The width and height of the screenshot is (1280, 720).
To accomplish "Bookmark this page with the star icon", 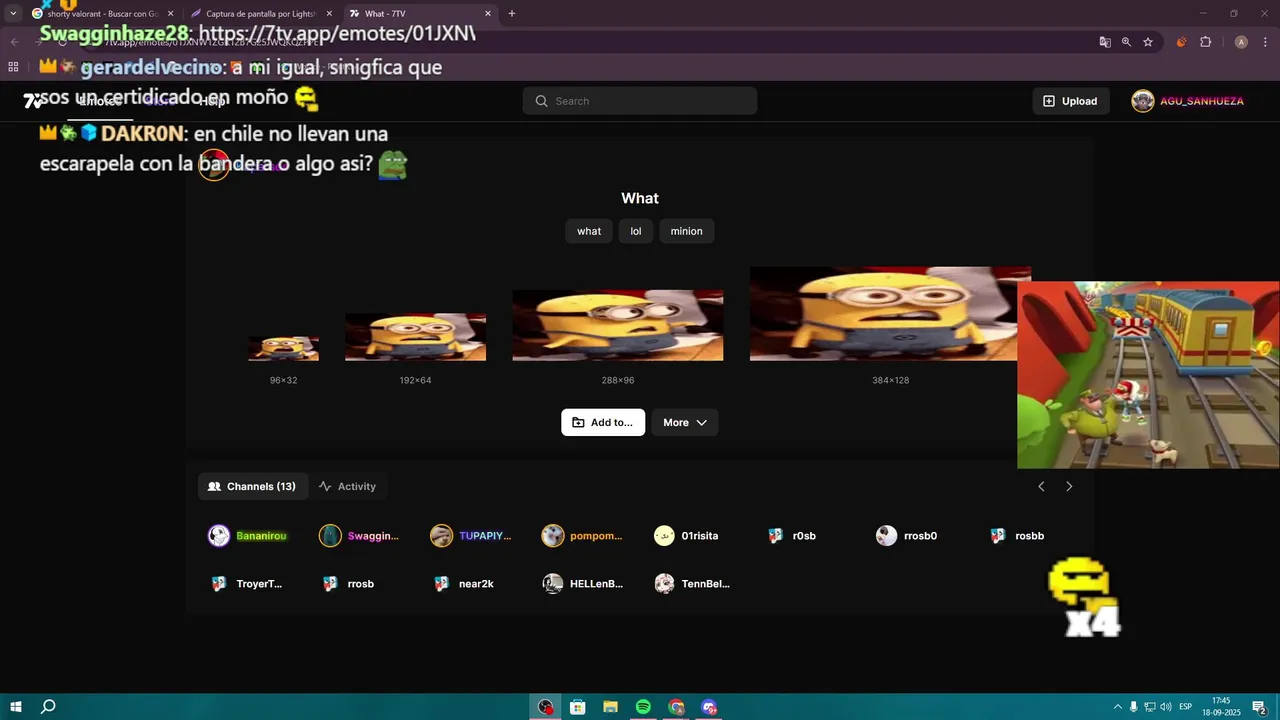I will pyautogui.click(x=1148, y=42).
